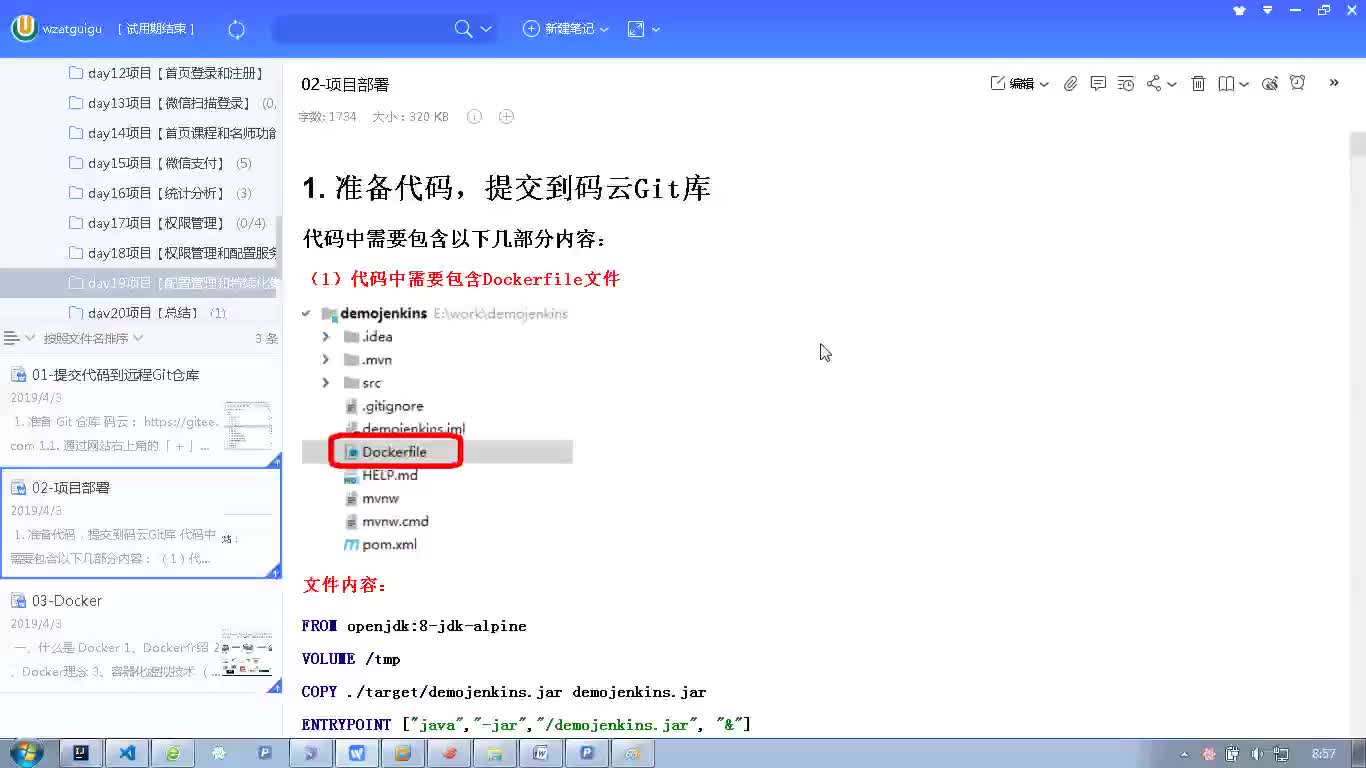Viewport: 1366px width, 768px height.
Task: Click the share icon
Action: click(x=1154, y=84)
